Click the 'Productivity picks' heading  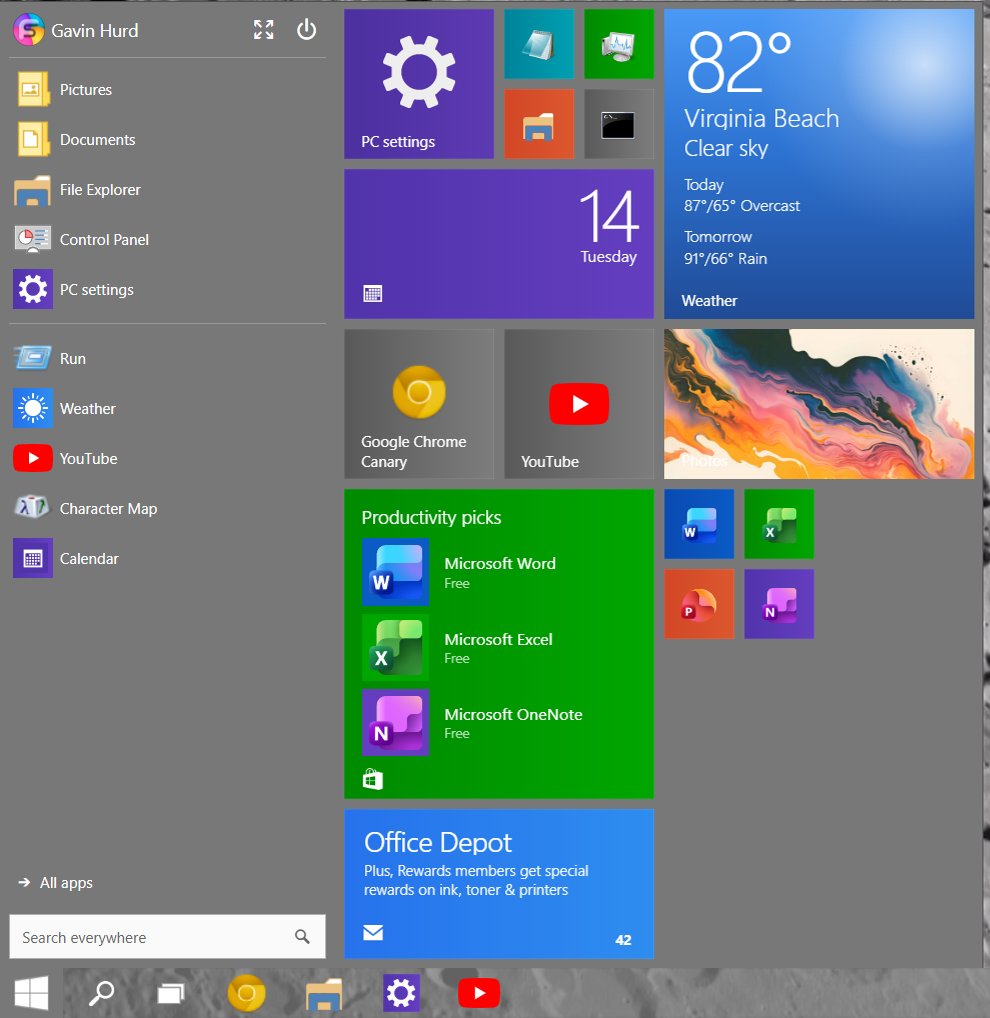(x=431, y=517)
